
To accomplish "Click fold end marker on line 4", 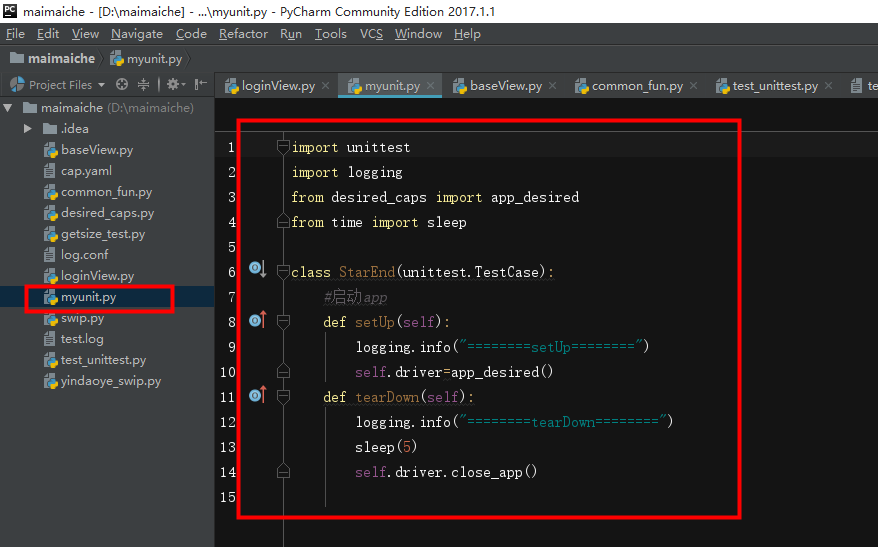I will pos(283,222).
